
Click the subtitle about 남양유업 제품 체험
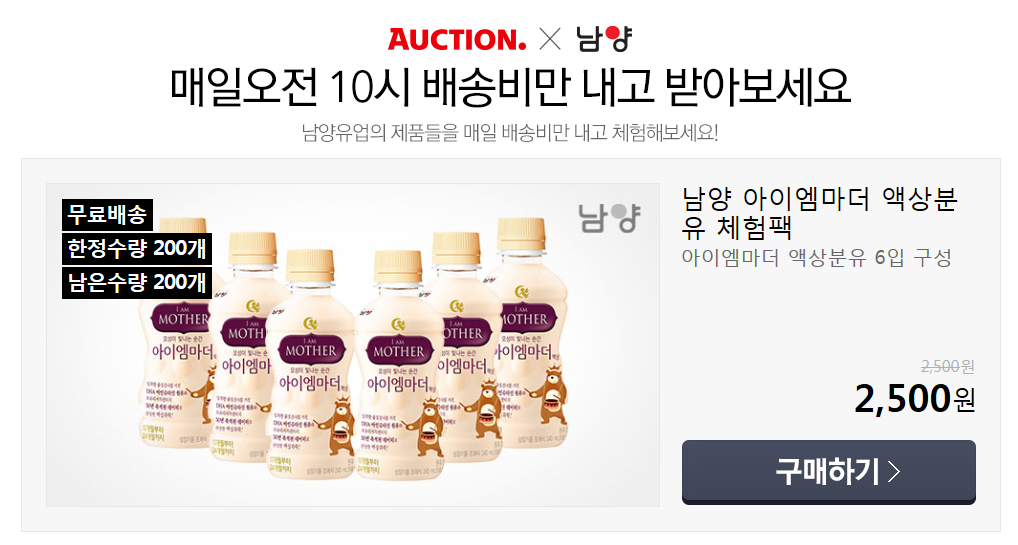(510, 133)
